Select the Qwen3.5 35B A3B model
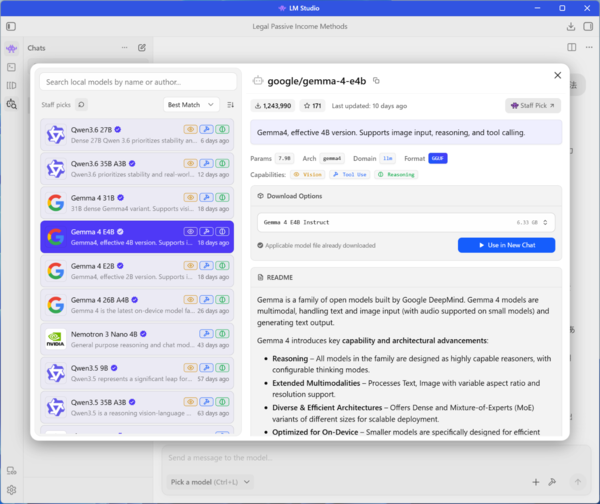This screenshot has height=504, width=600. [x=137, y=407]
